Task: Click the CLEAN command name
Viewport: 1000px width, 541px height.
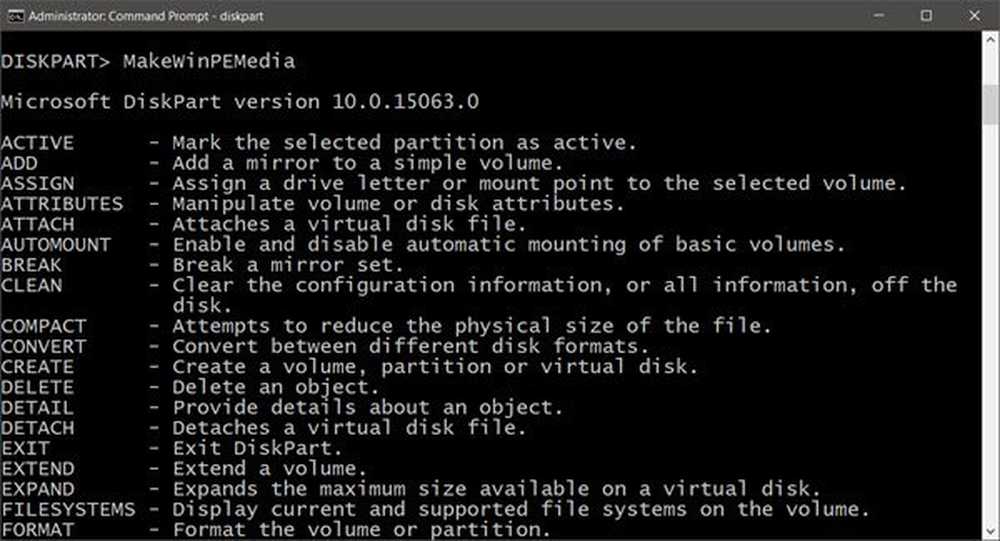Action: coord(31,285)
